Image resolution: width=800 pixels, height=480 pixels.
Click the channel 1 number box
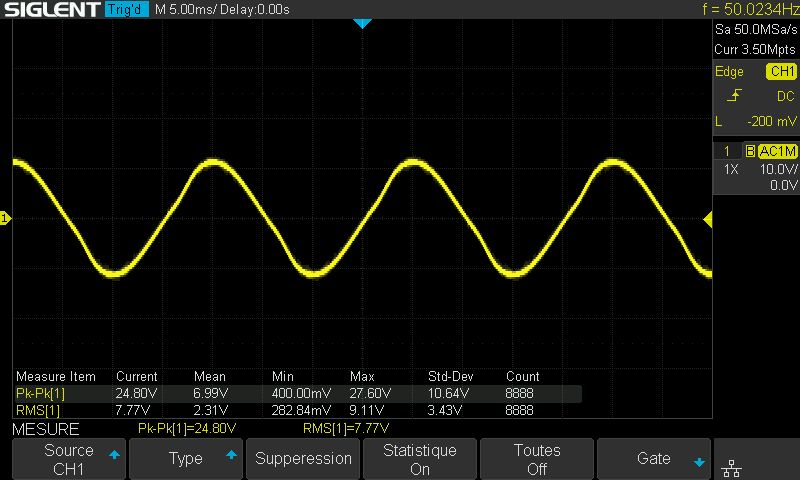727,151
